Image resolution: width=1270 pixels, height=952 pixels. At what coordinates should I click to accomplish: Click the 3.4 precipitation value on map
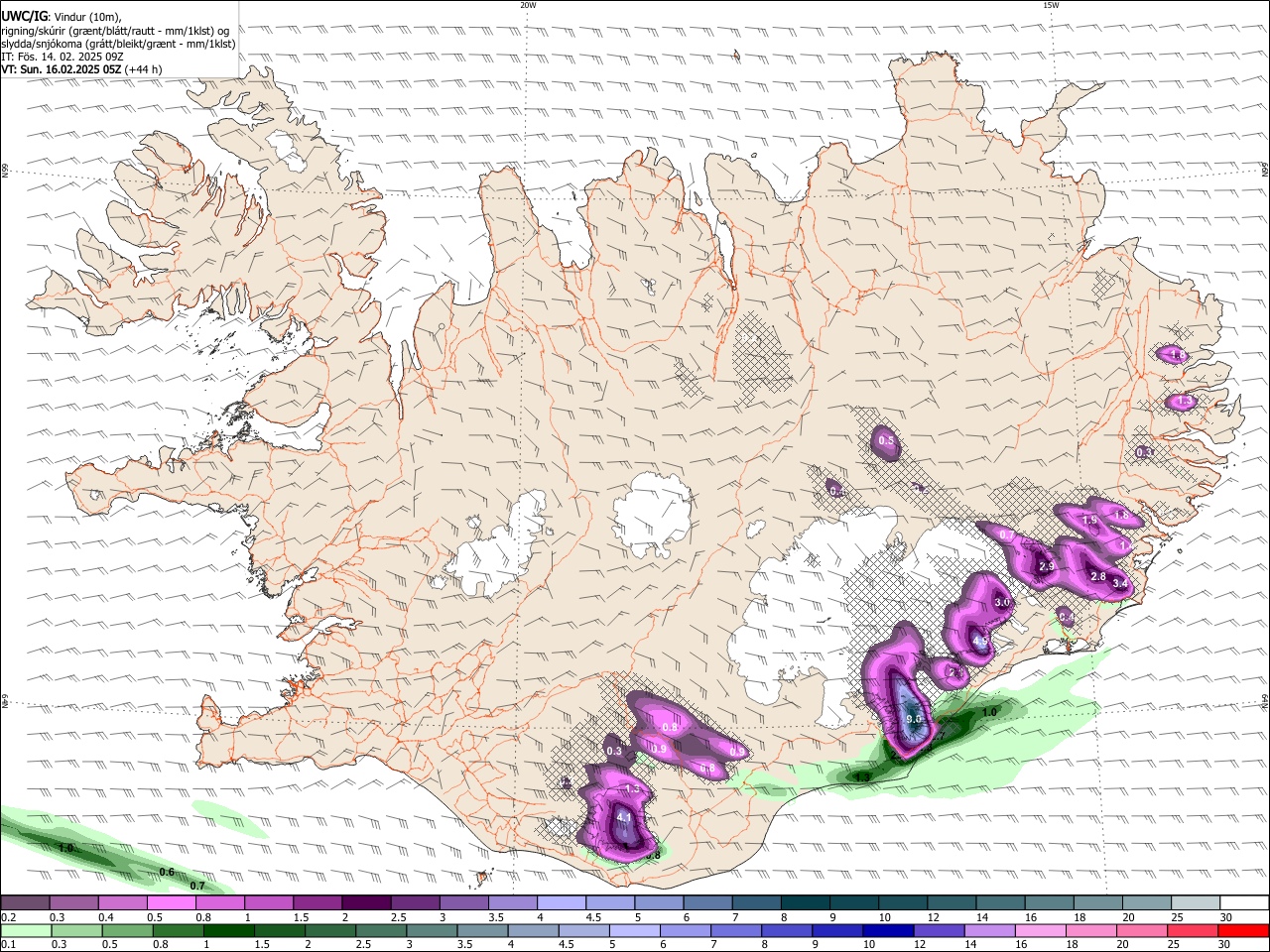(x=1120, y=584)
